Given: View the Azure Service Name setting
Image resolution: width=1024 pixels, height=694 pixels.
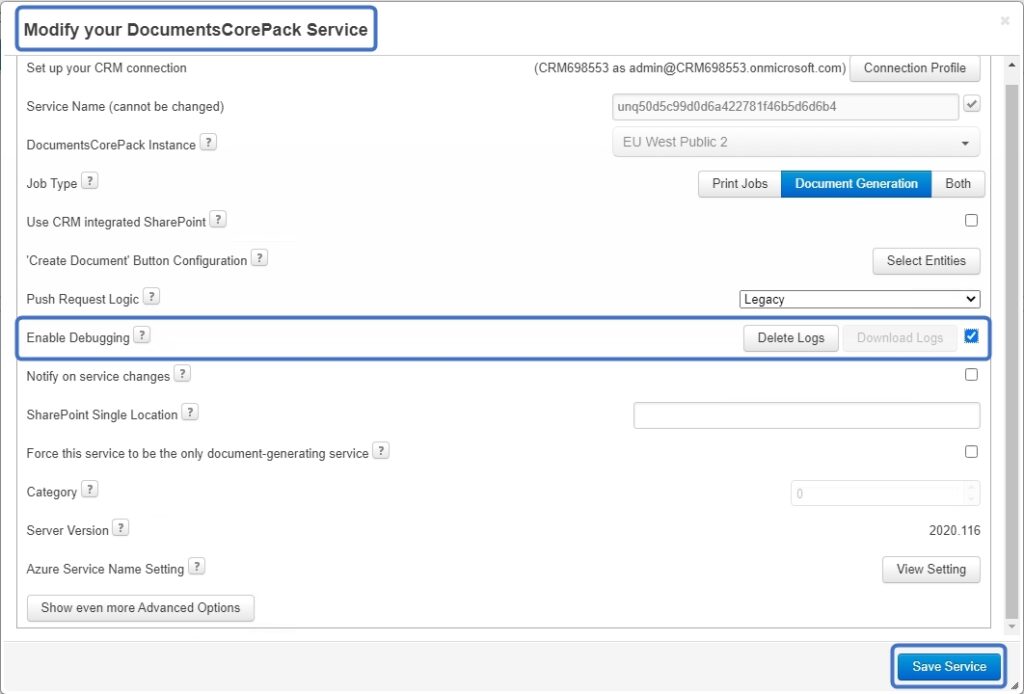Looking at the screenshot, I should (931, 569).
